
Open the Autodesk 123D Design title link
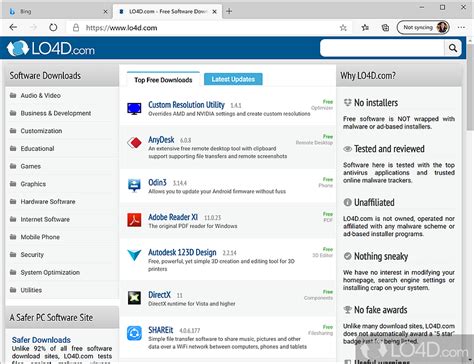pos(182,252)
